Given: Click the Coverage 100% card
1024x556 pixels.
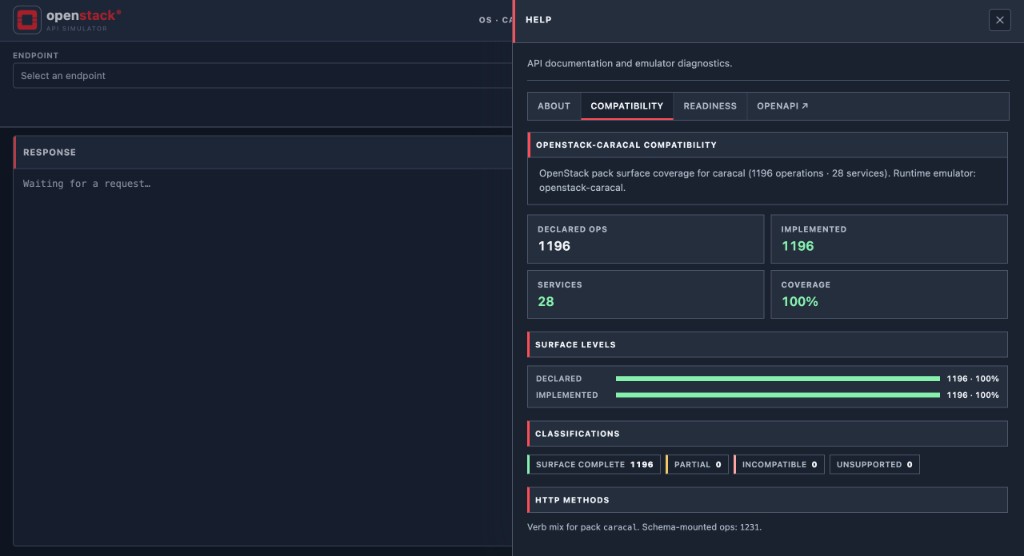Looking at the screenshot, I should tap(889, 295).
